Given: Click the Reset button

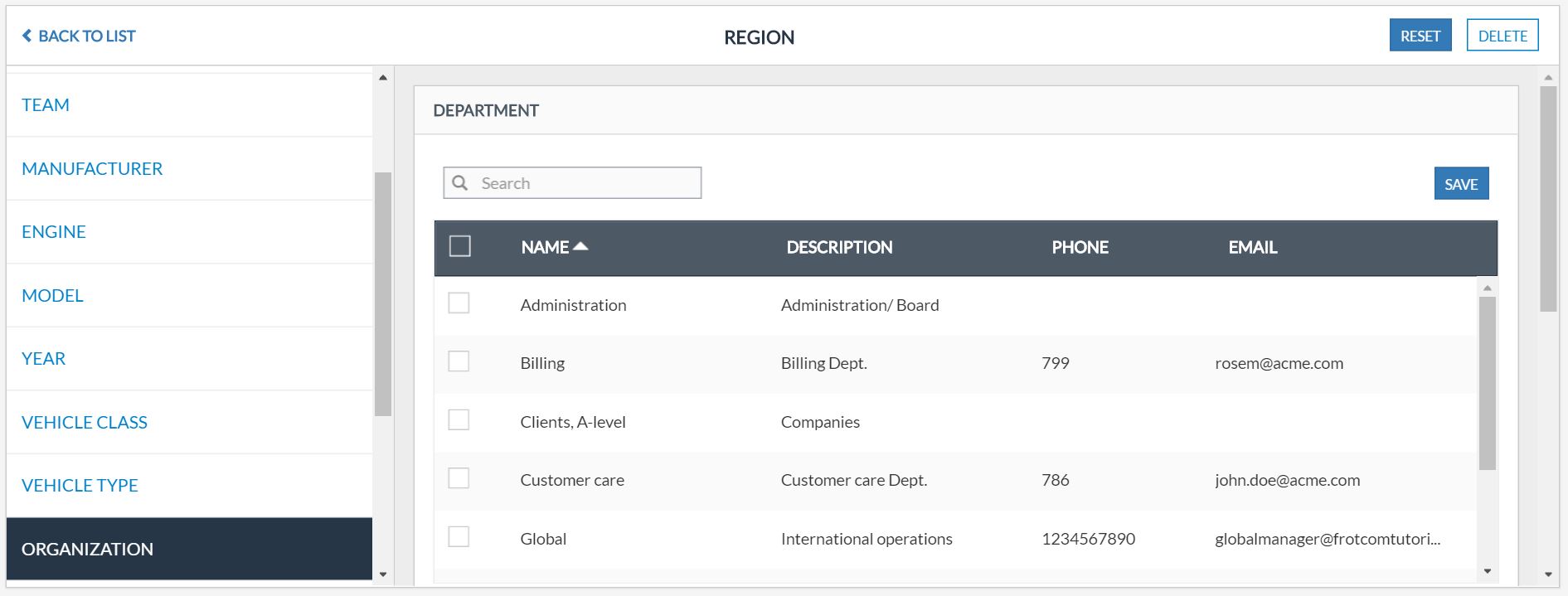Looking at the screenshot, I should coord(1420,36).
